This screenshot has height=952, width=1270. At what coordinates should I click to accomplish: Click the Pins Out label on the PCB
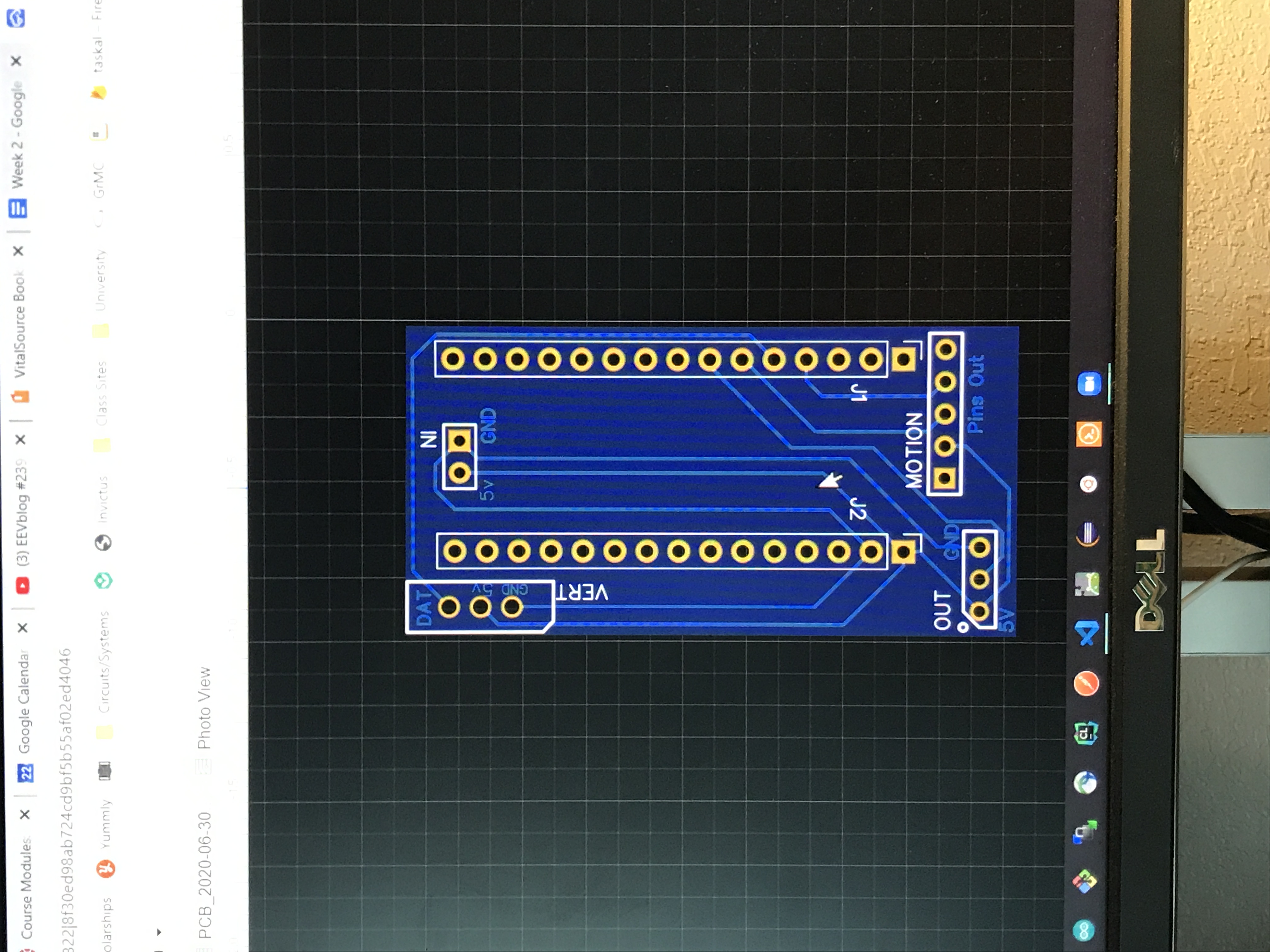[x=976, y=394]
